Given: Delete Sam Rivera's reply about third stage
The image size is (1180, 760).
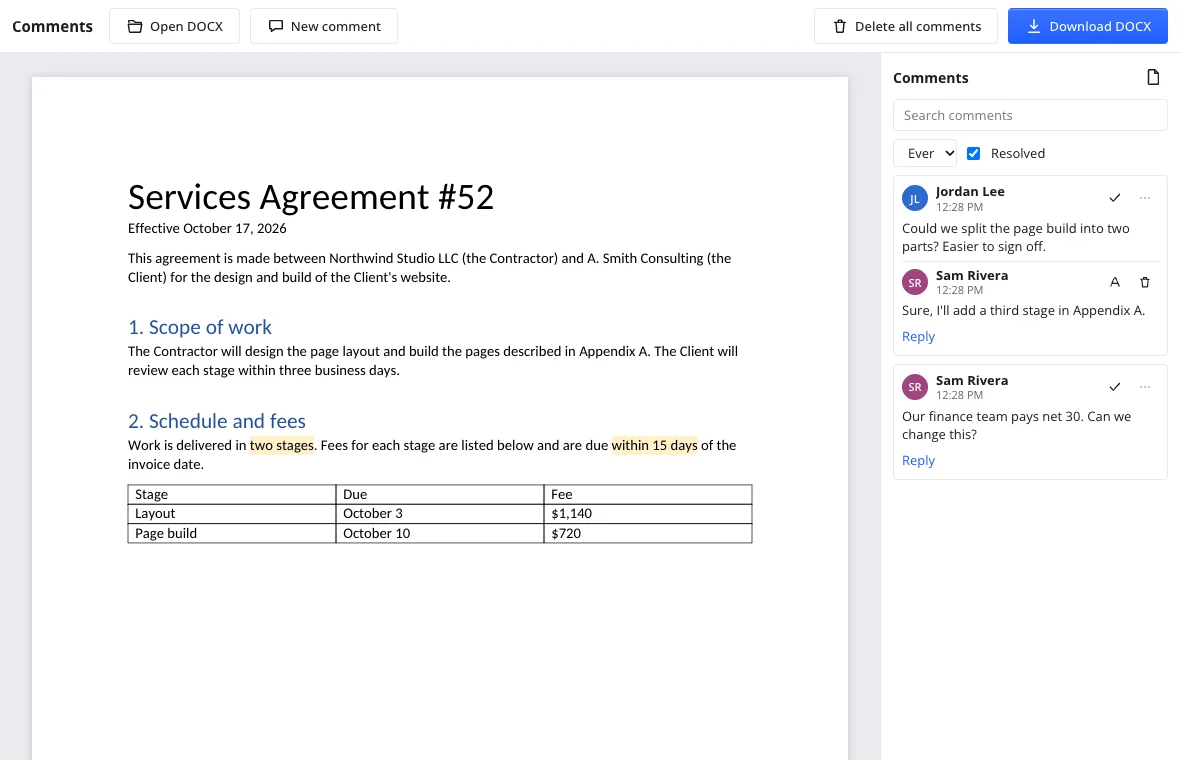Looking at the screenshot, I should pos(1145,282).
